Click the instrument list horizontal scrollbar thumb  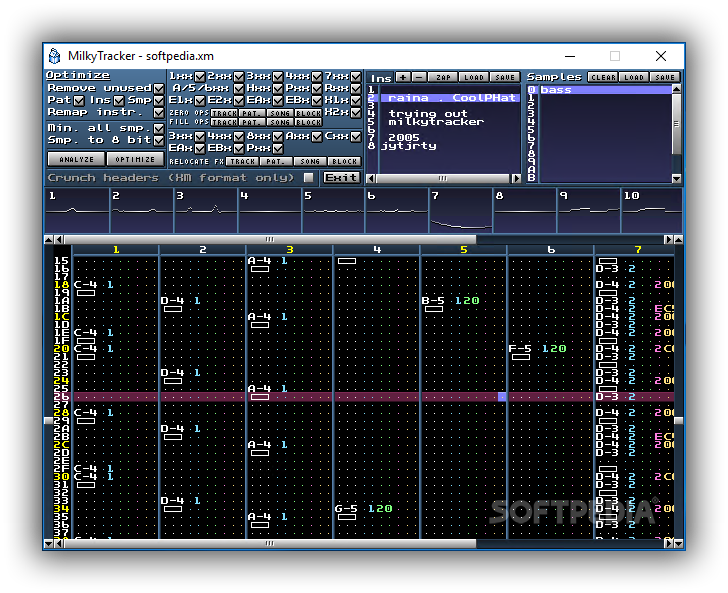443,178
